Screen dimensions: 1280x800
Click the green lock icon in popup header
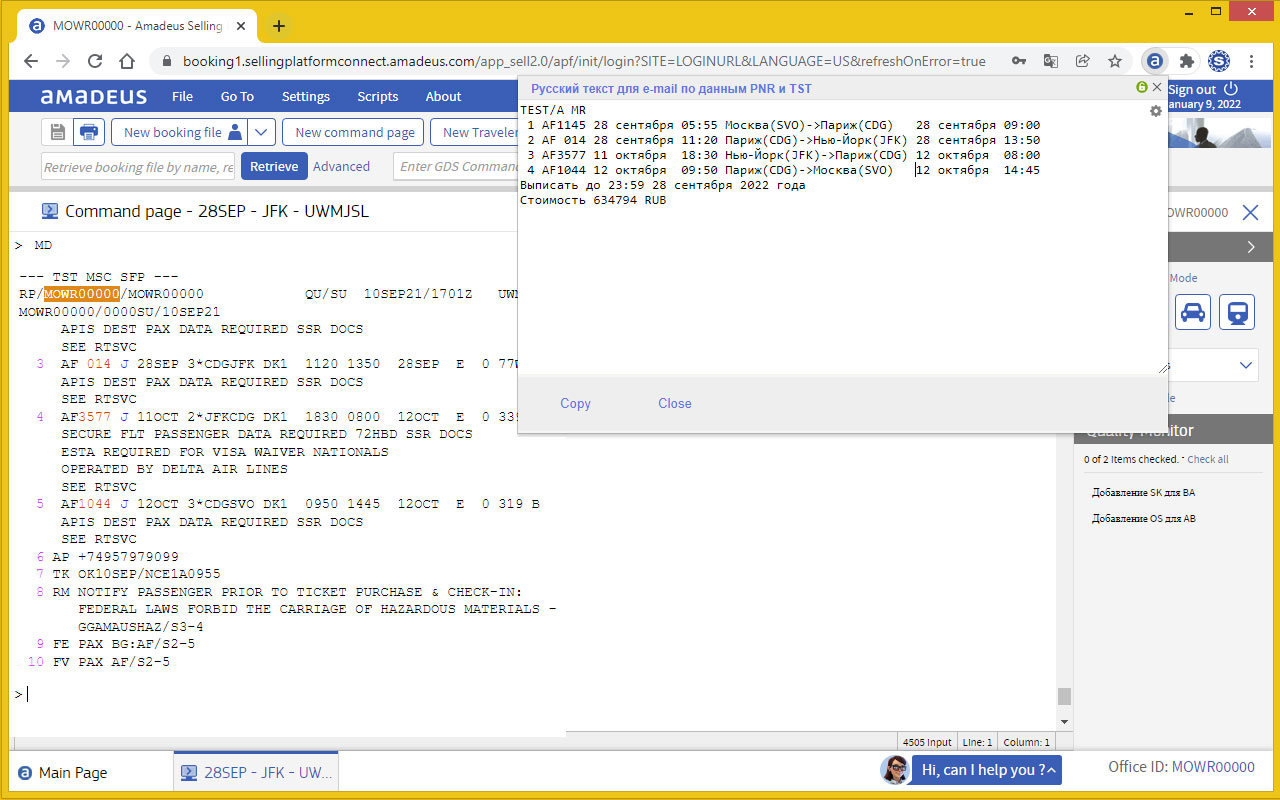coord(1142,88)
